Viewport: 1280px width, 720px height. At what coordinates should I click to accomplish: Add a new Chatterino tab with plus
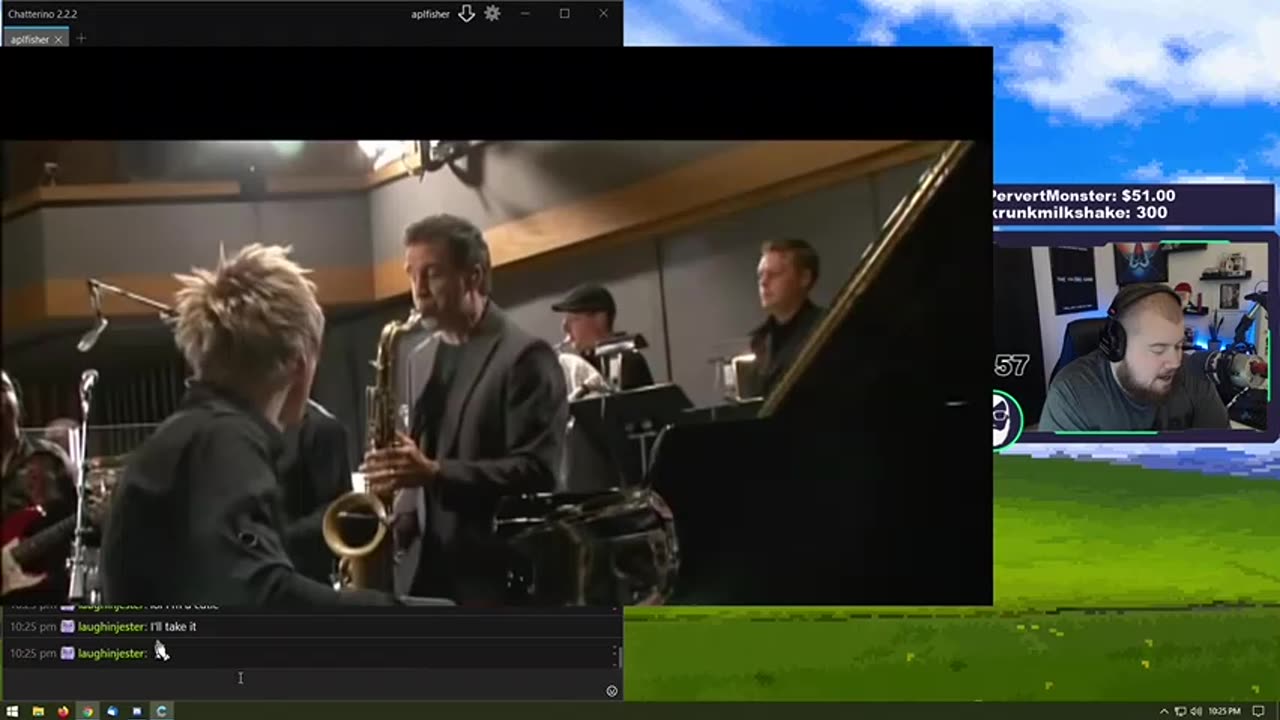(81, 39)
